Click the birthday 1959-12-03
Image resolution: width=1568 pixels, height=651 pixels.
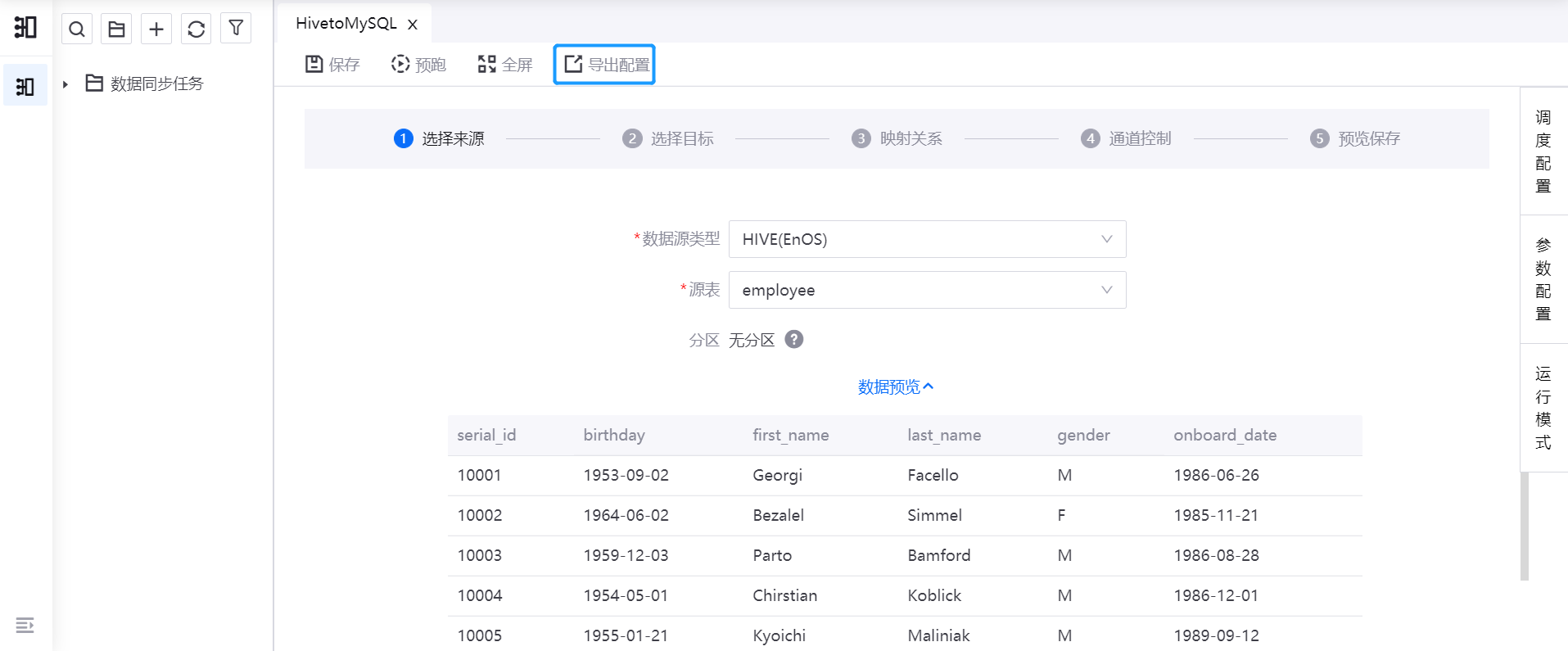pyautogui.click(x=626, y=555)
